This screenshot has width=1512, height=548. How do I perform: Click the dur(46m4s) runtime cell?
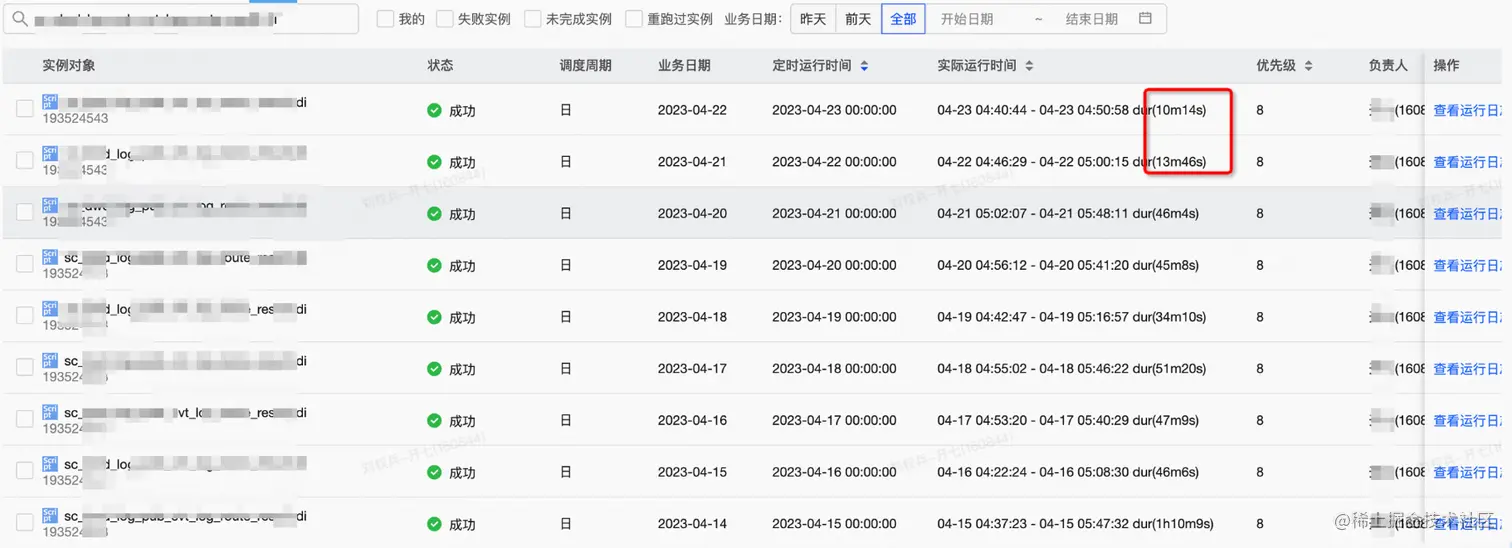click(1165, 214)
